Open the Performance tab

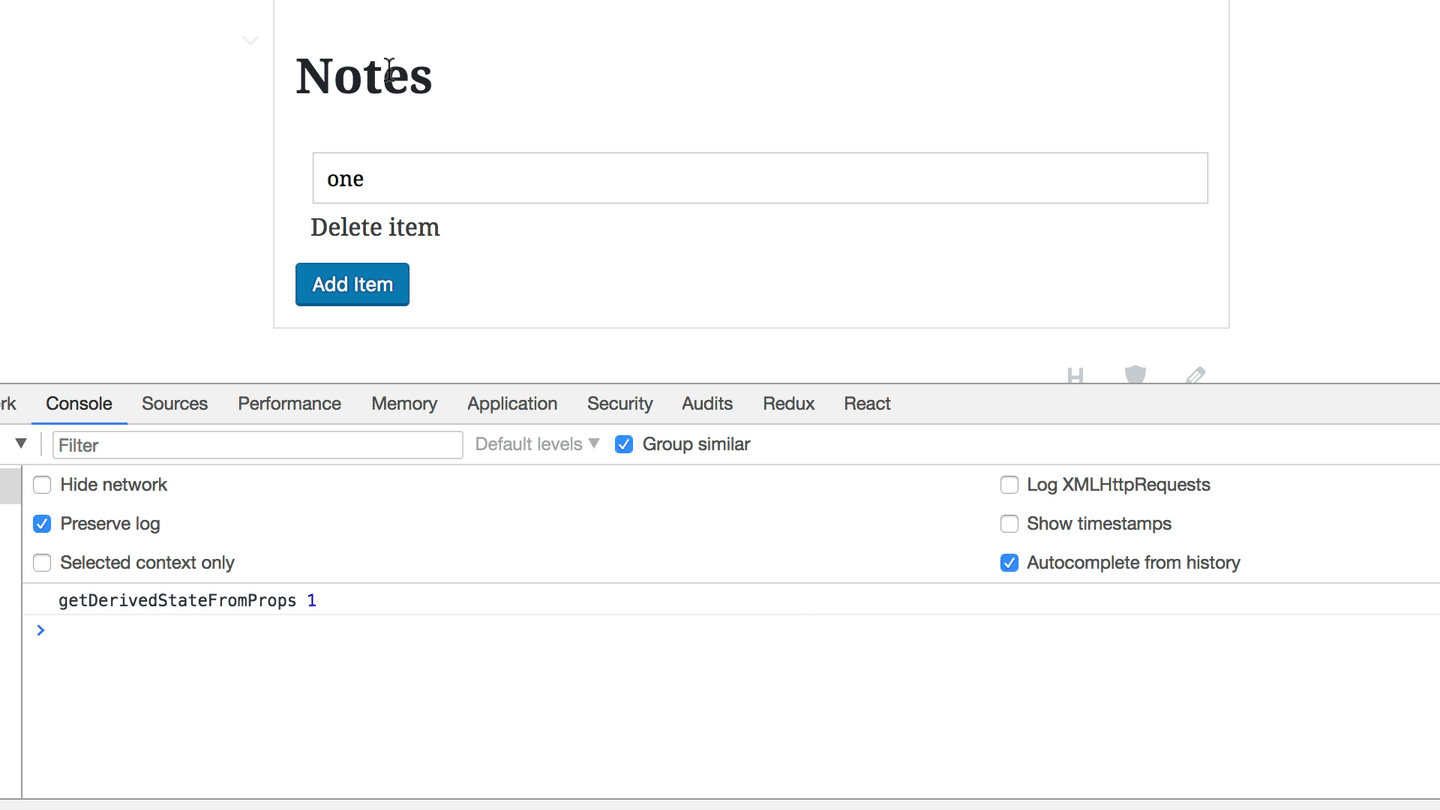[x=289, y=404]
